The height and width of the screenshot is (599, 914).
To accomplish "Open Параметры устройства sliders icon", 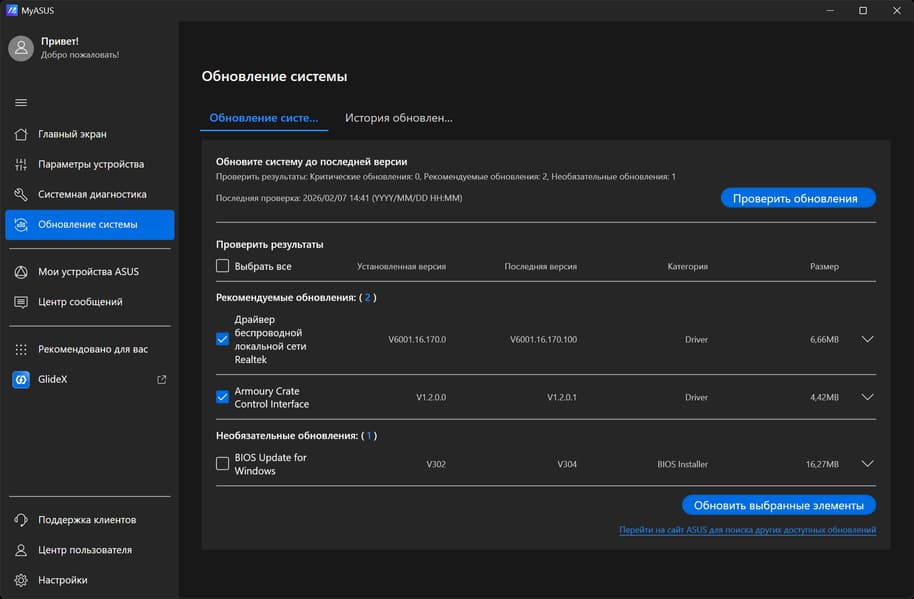I will (21, 164).
